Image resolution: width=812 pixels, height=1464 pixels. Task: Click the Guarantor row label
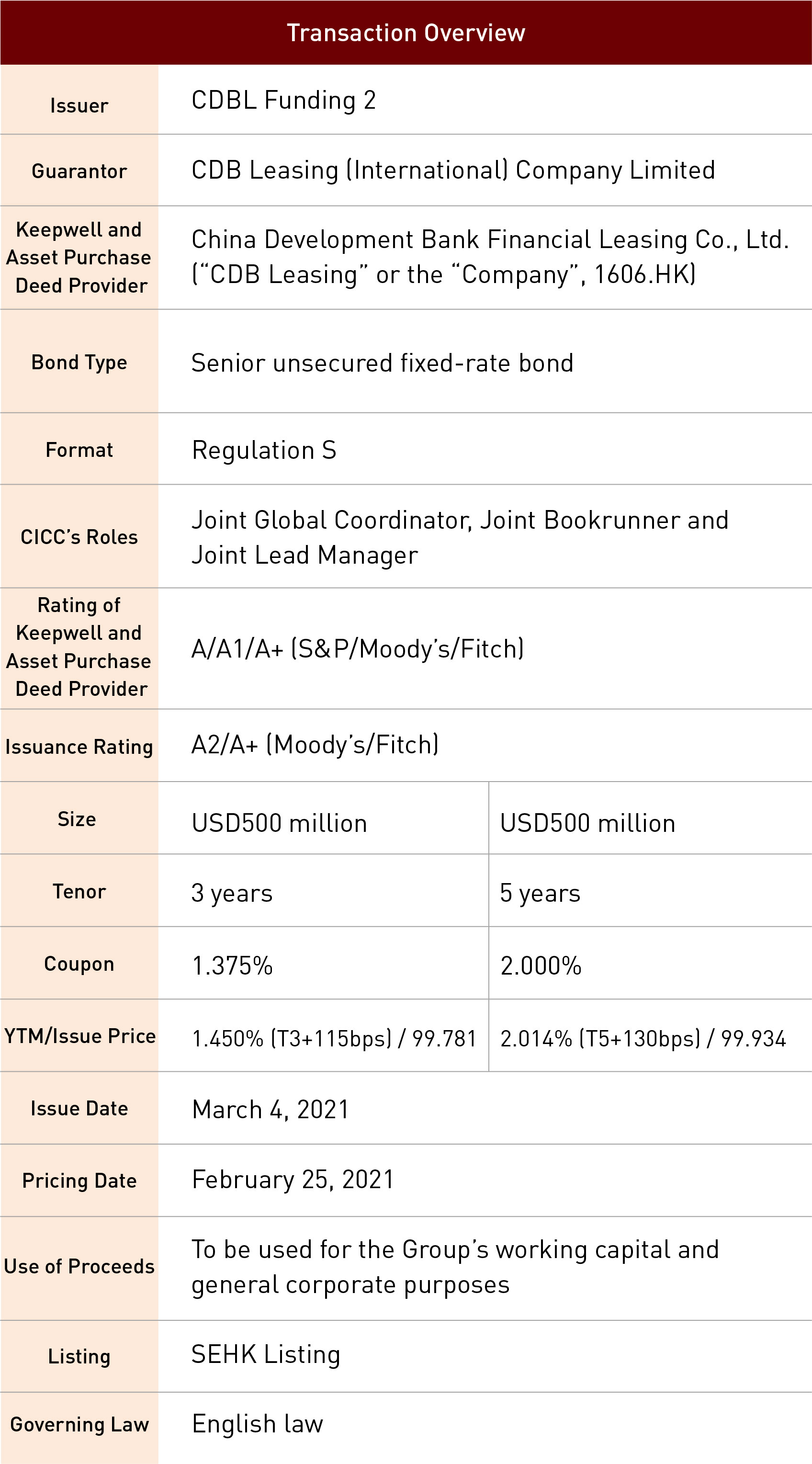[79, 171]
